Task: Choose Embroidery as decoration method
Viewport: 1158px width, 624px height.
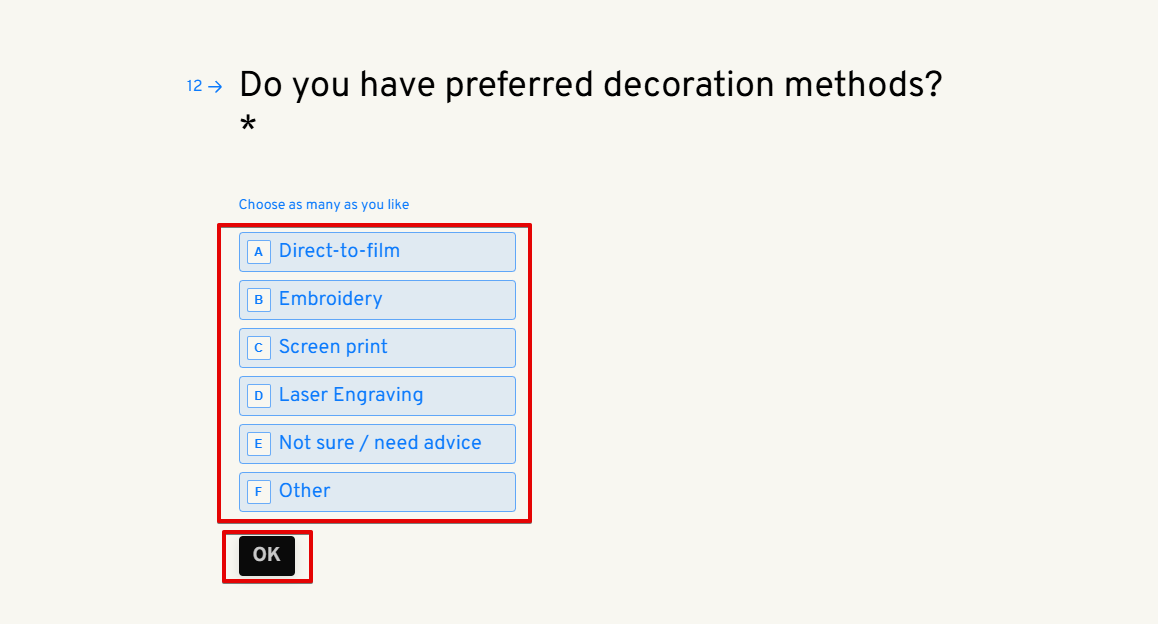Action: [x=330, y=299]
